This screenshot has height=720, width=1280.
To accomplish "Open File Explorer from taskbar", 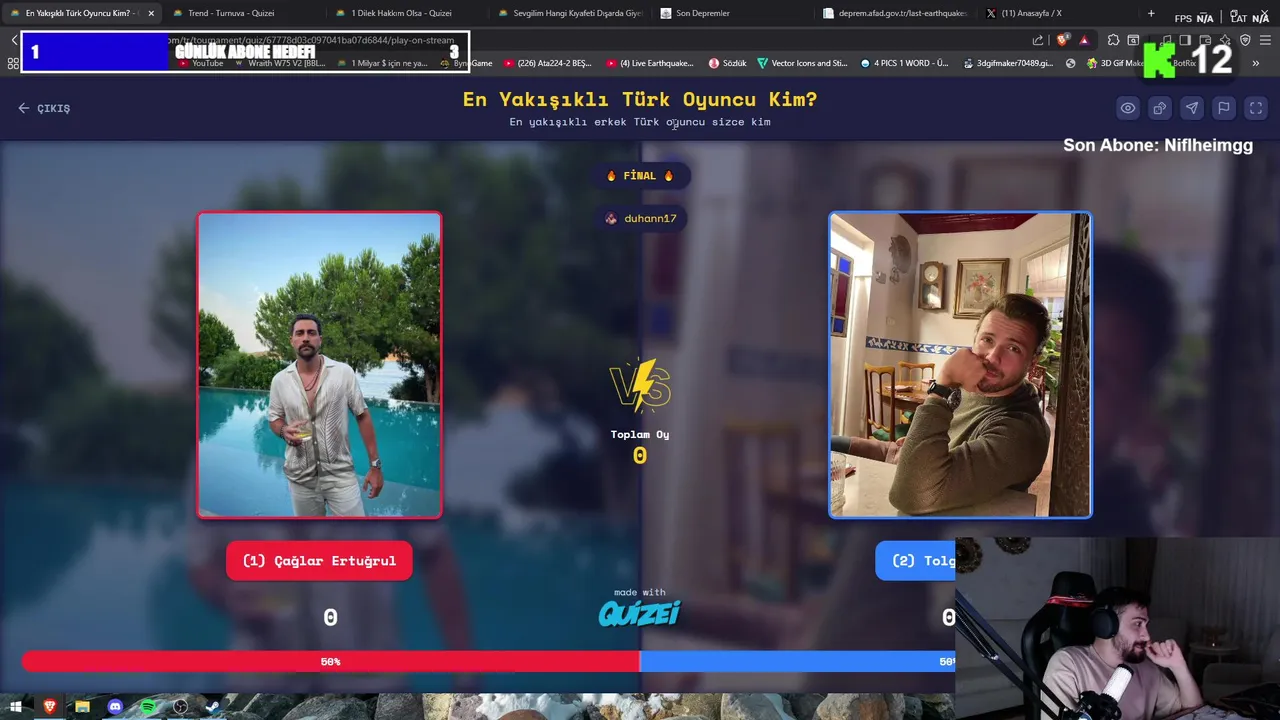I will click(x=82, y=707).
